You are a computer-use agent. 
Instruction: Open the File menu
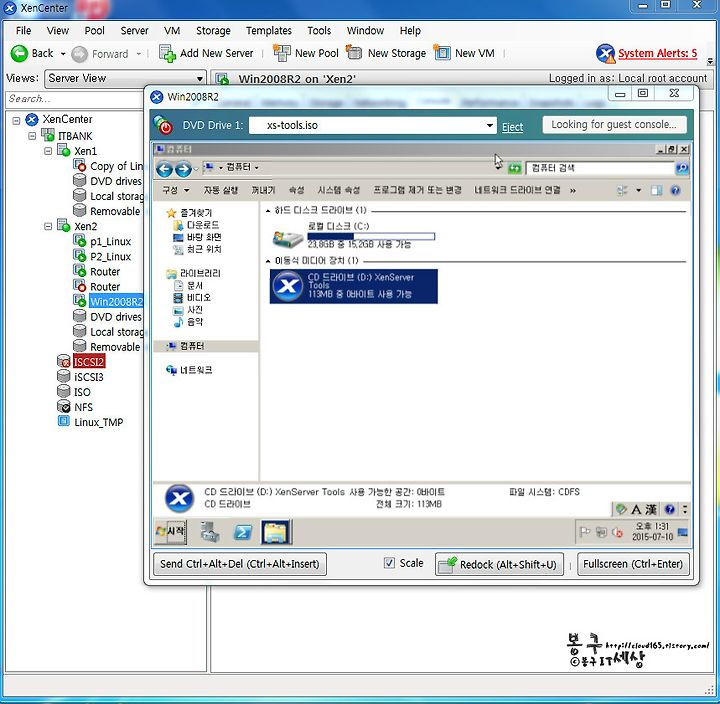click(23, 31)
